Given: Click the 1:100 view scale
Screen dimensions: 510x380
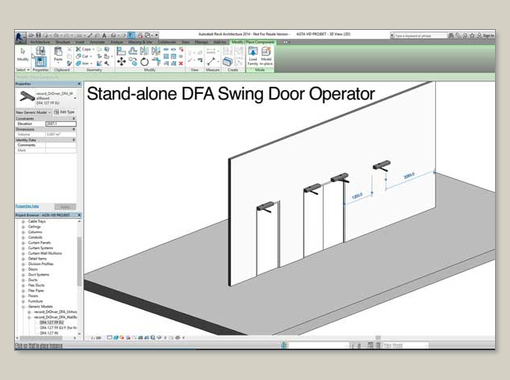Looking at the screenshot, I should pos(96,338).
